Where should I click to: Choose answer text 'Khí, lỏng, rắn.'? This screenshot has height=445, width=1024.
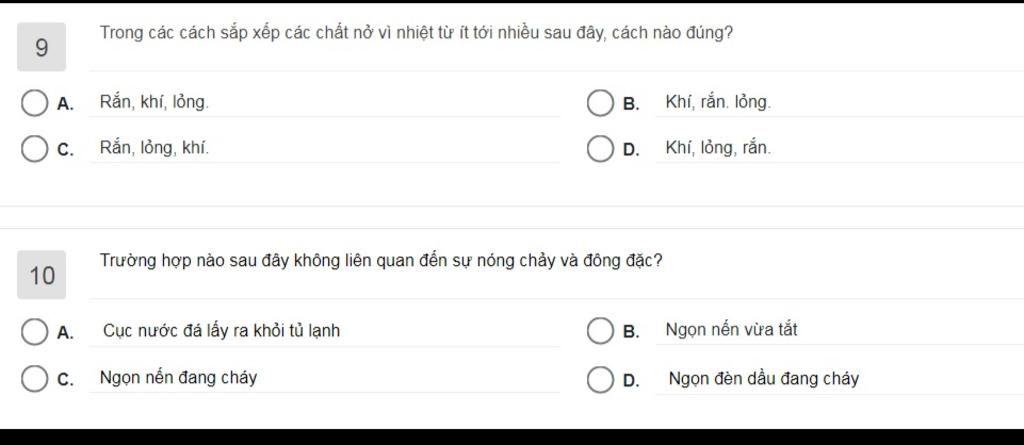coord(718,148)
